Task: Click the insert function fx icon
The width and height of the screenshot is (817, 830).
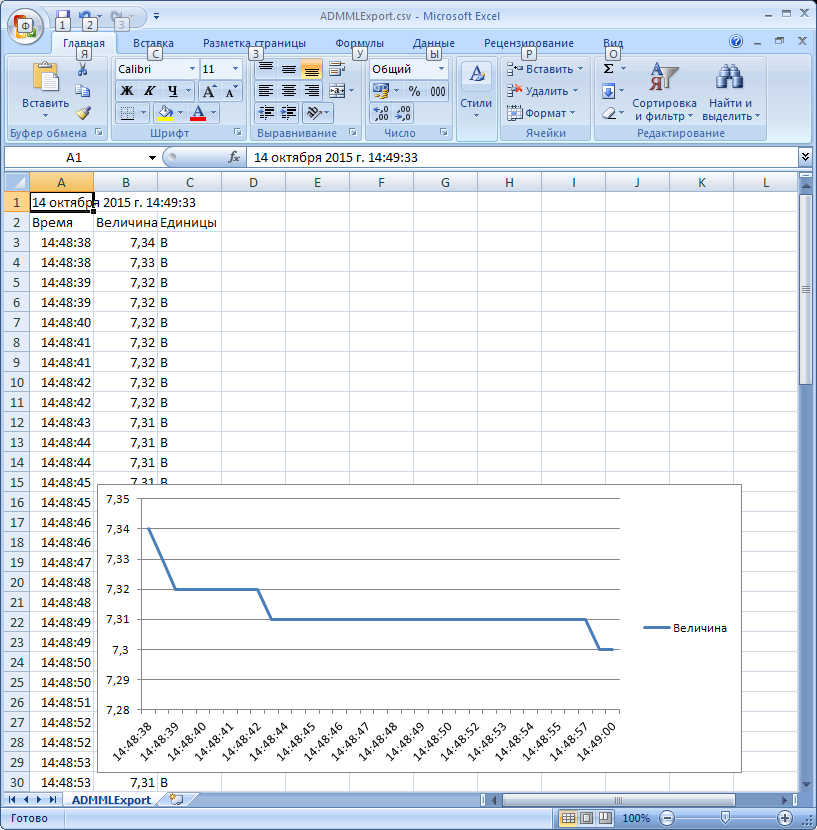Action: [x=234, y=158]
